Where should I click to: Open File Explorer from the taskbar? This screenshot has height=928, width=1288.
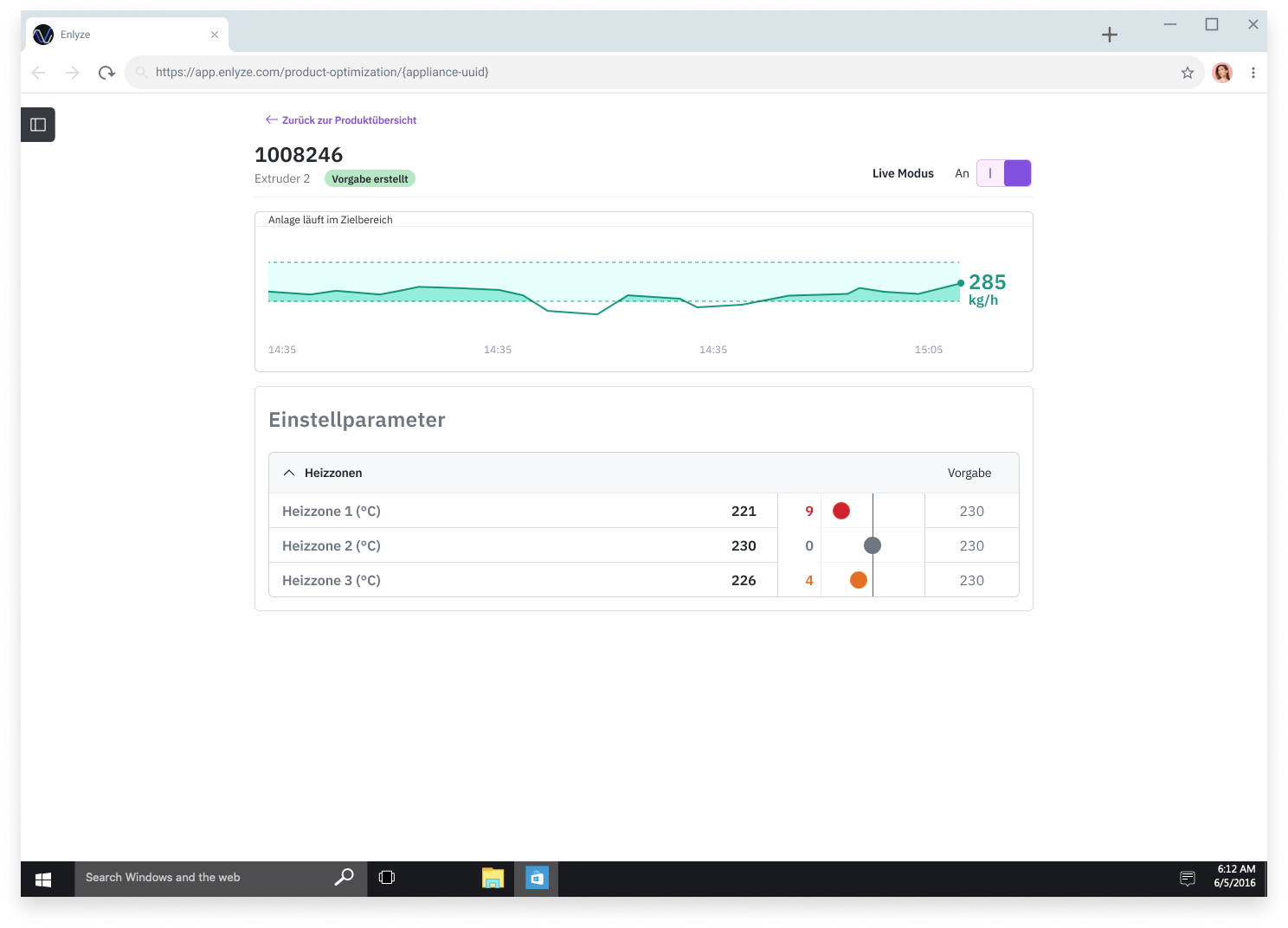[x=493, y=878]
